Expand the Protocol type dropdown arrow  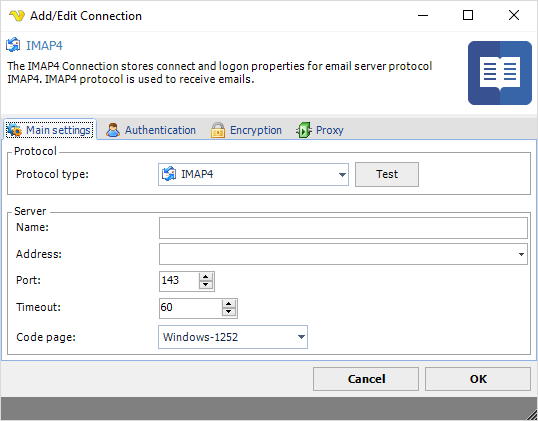coord(342,175)
